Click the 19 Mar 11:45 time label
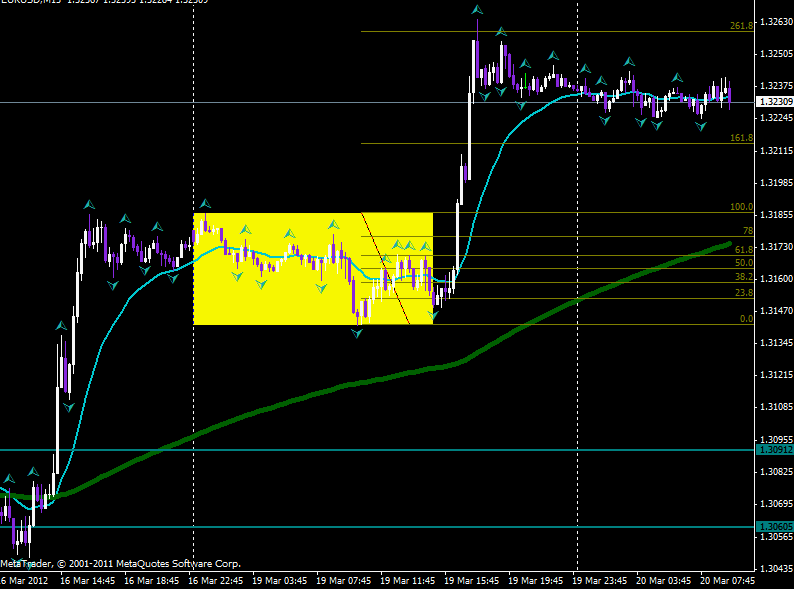This screenshot has width=800, height=600. (408, 581)
